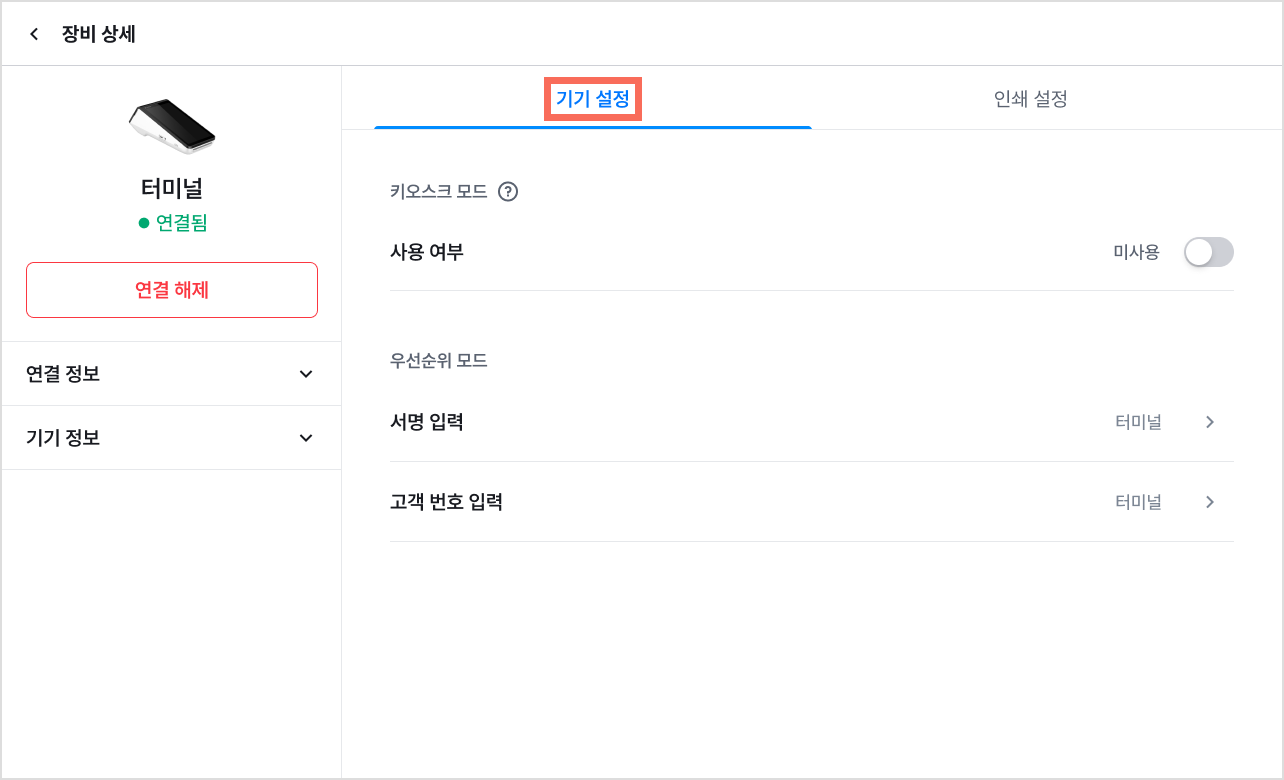Image resolution: width=1284 pixels, height=780 pixels.
Task: Expand the 연결 정보 section chevron
Action: point(306,374)
